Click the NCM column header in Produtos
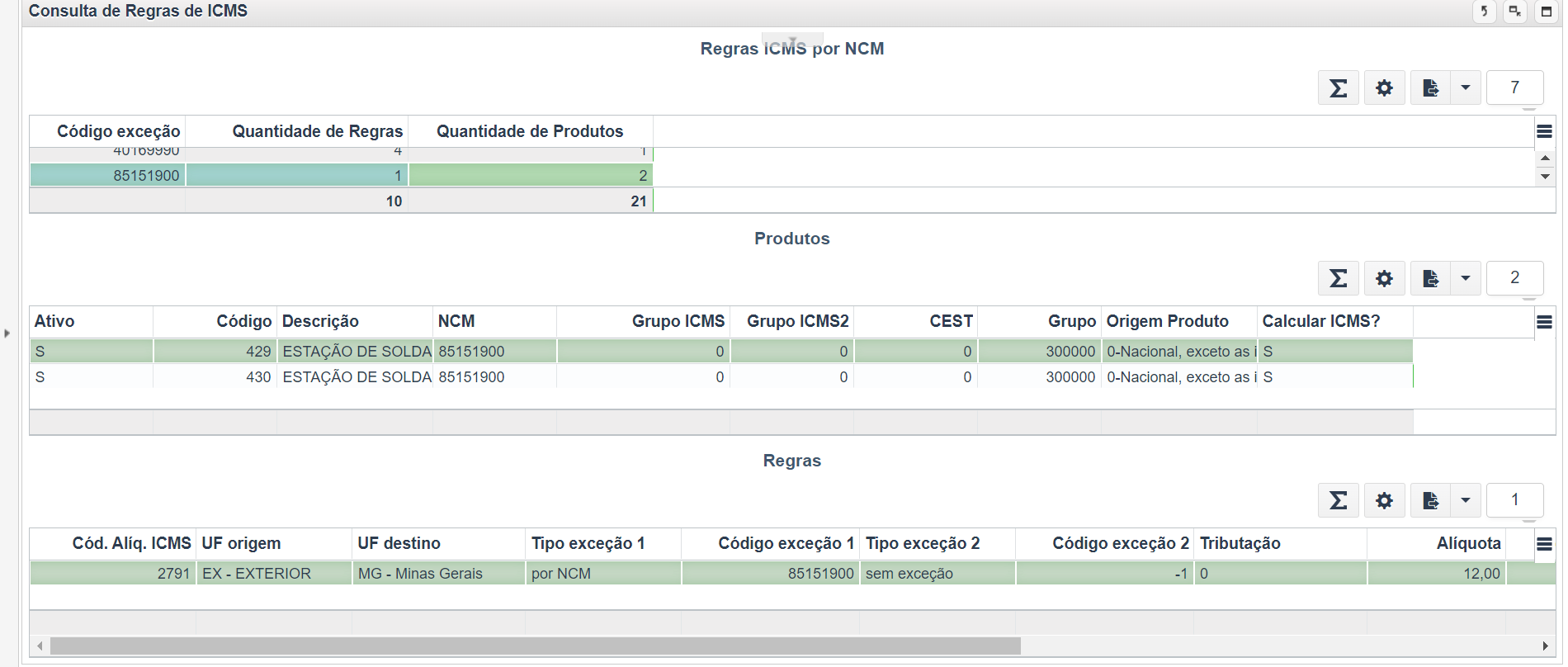This screenshot has width=1568, height=667. pos(495,321)
